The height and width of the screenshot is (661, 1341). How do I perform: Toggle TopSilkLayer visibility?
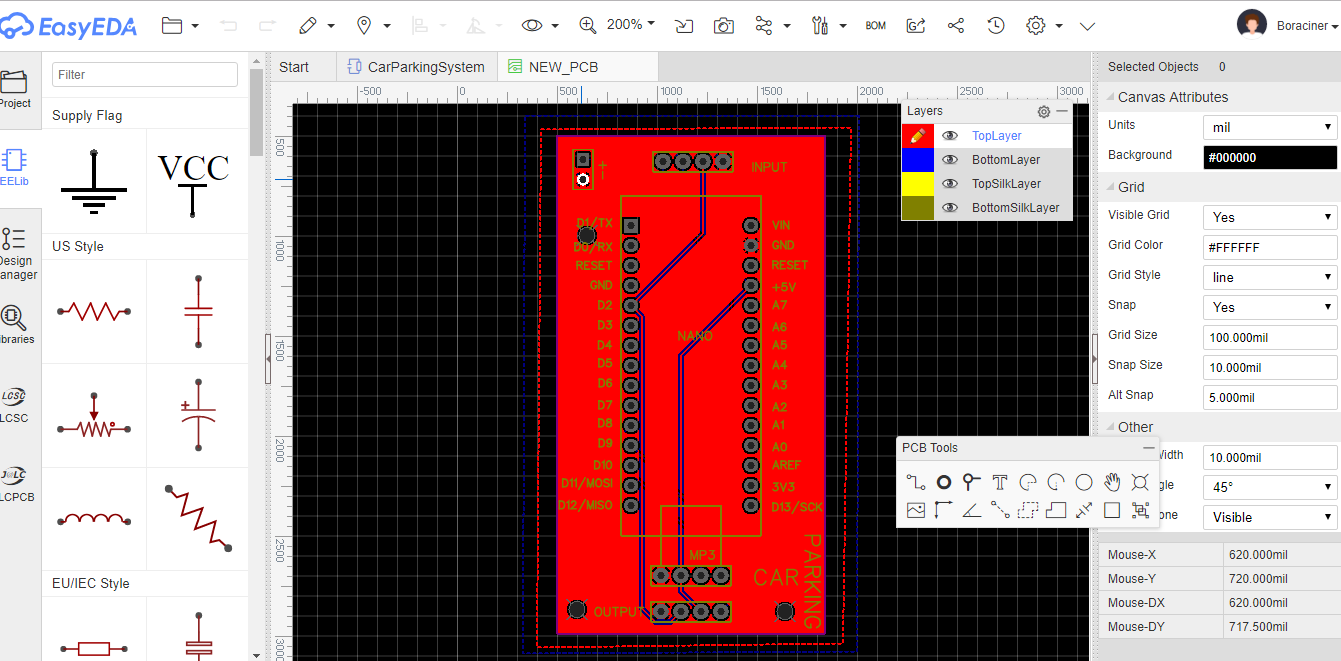click(x=949, y=183)
